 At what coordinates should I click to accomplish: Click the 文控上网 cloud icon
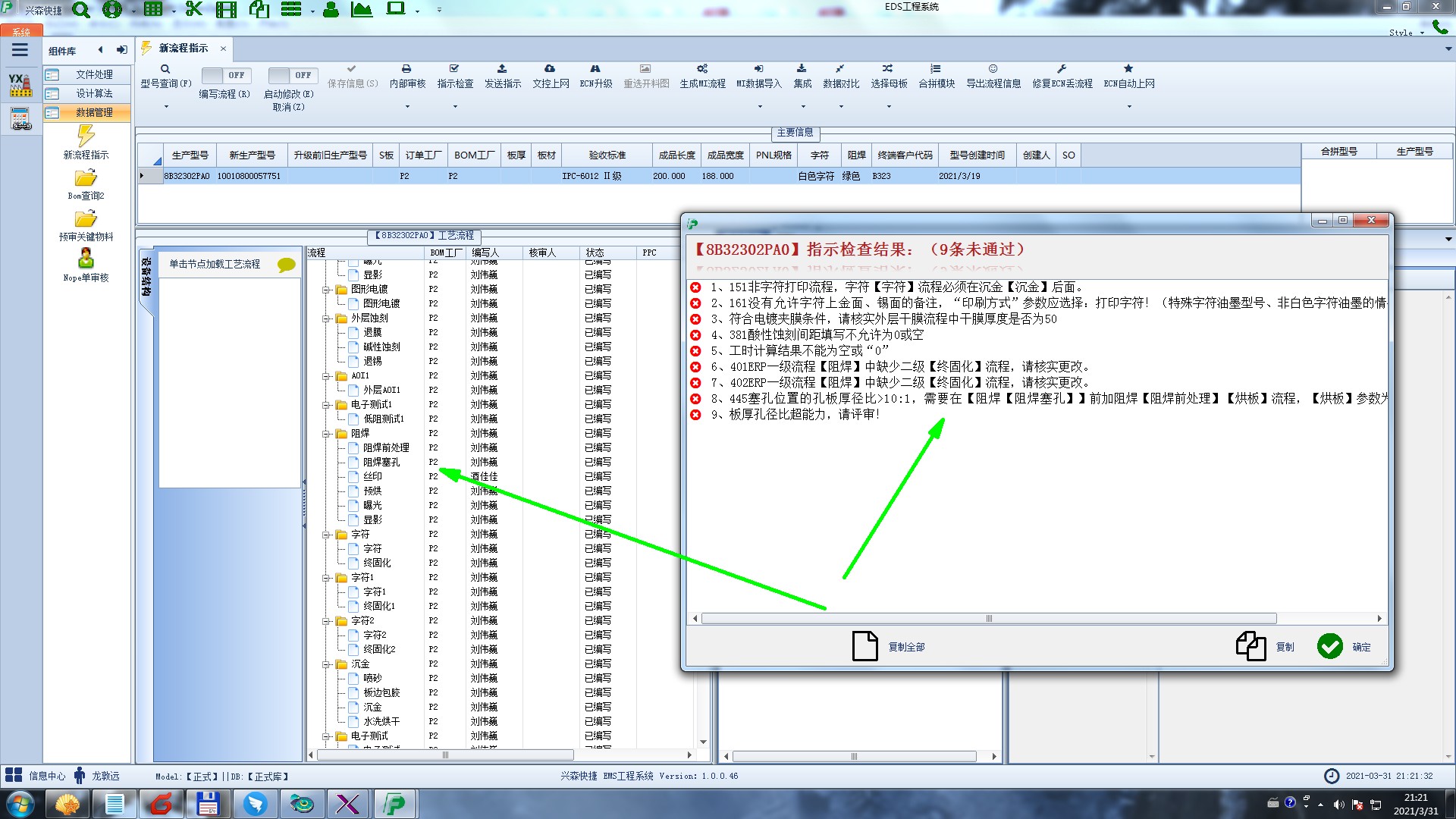pos(550,69)
